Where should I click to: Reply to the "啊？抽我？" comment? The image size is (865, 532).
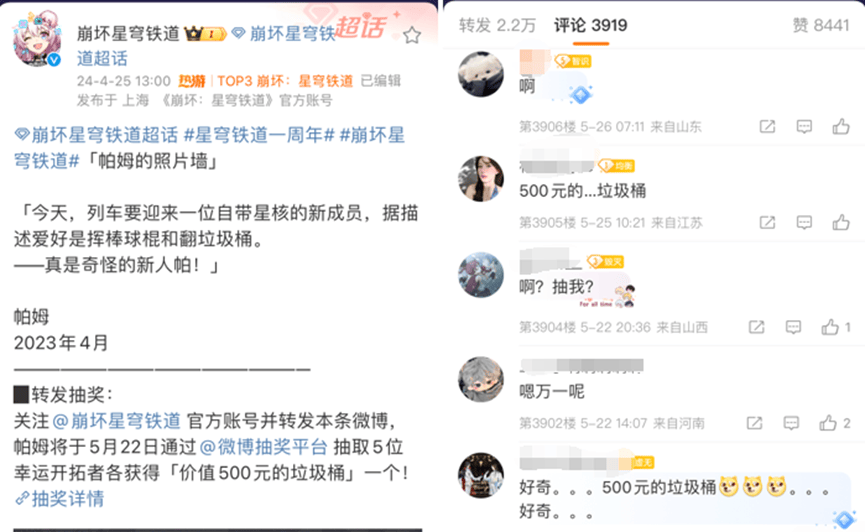coord(793,327)
